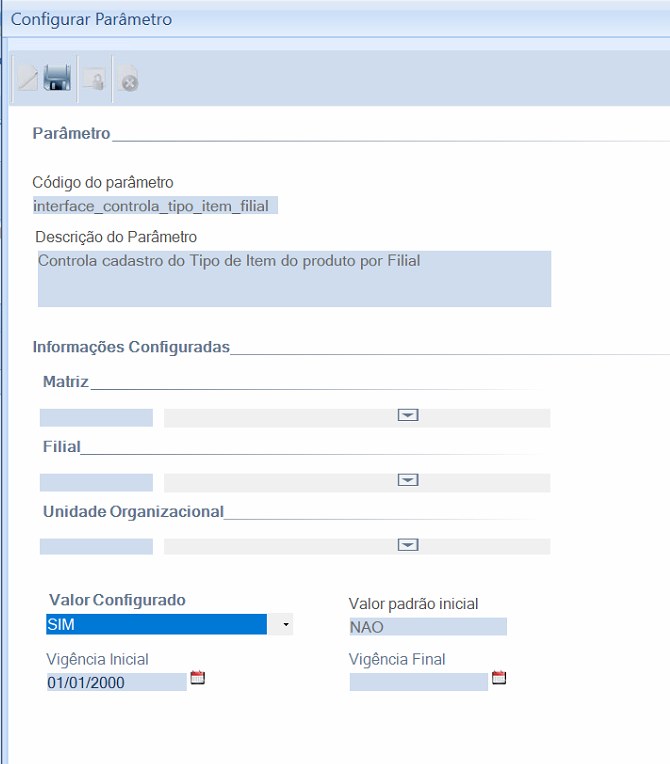
Task: Click the Informações Configuradas section heading
Action: 131,347
